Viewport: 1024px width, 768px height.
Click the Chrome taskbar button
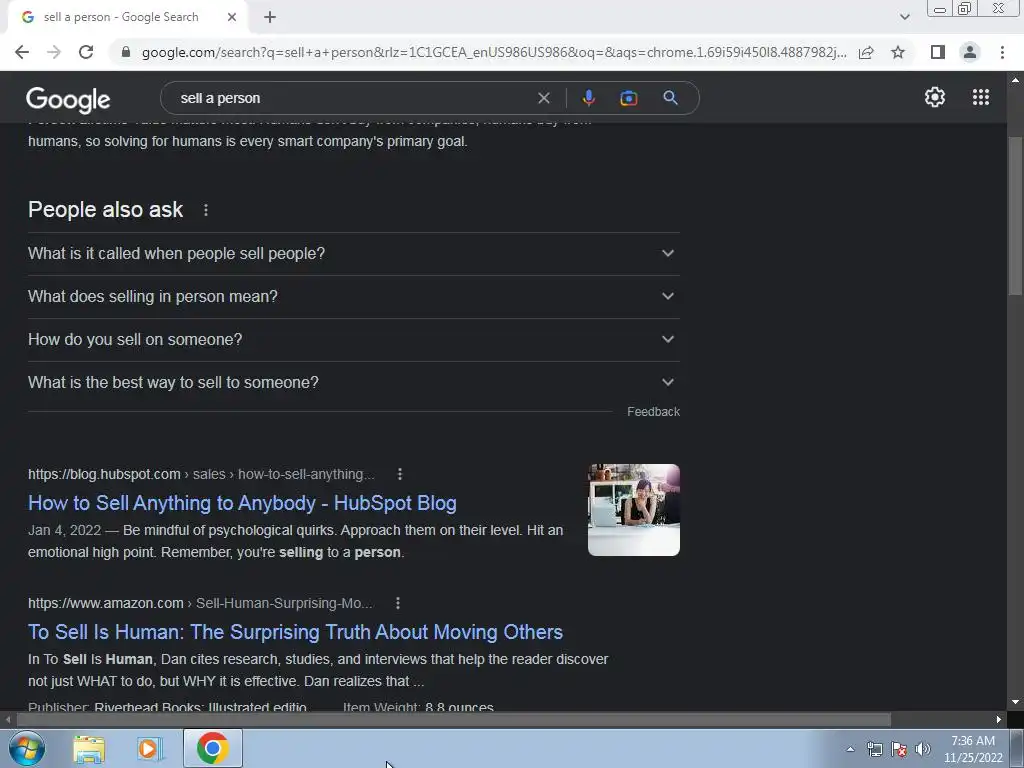click(213, 748)
